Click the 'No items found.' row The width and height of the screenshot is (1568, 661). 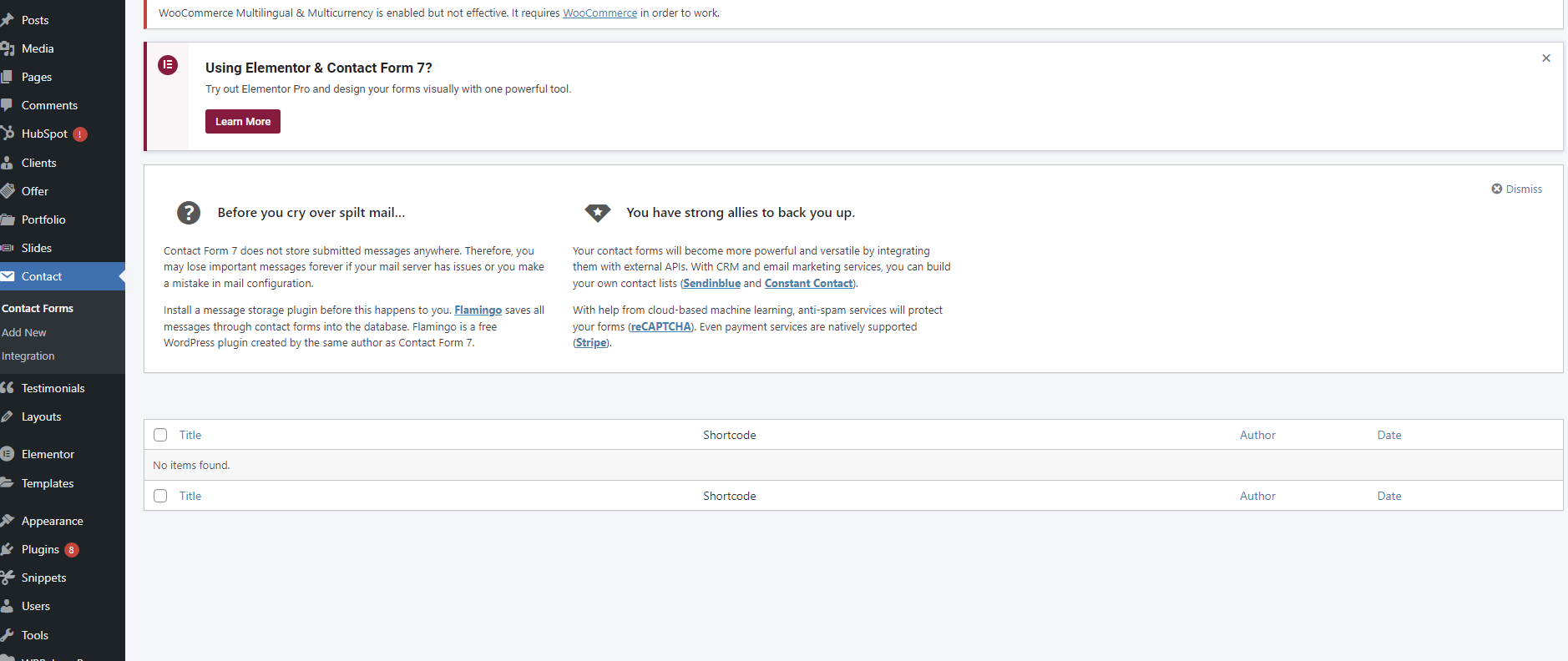pyautogui.click(x=853, y=465)
